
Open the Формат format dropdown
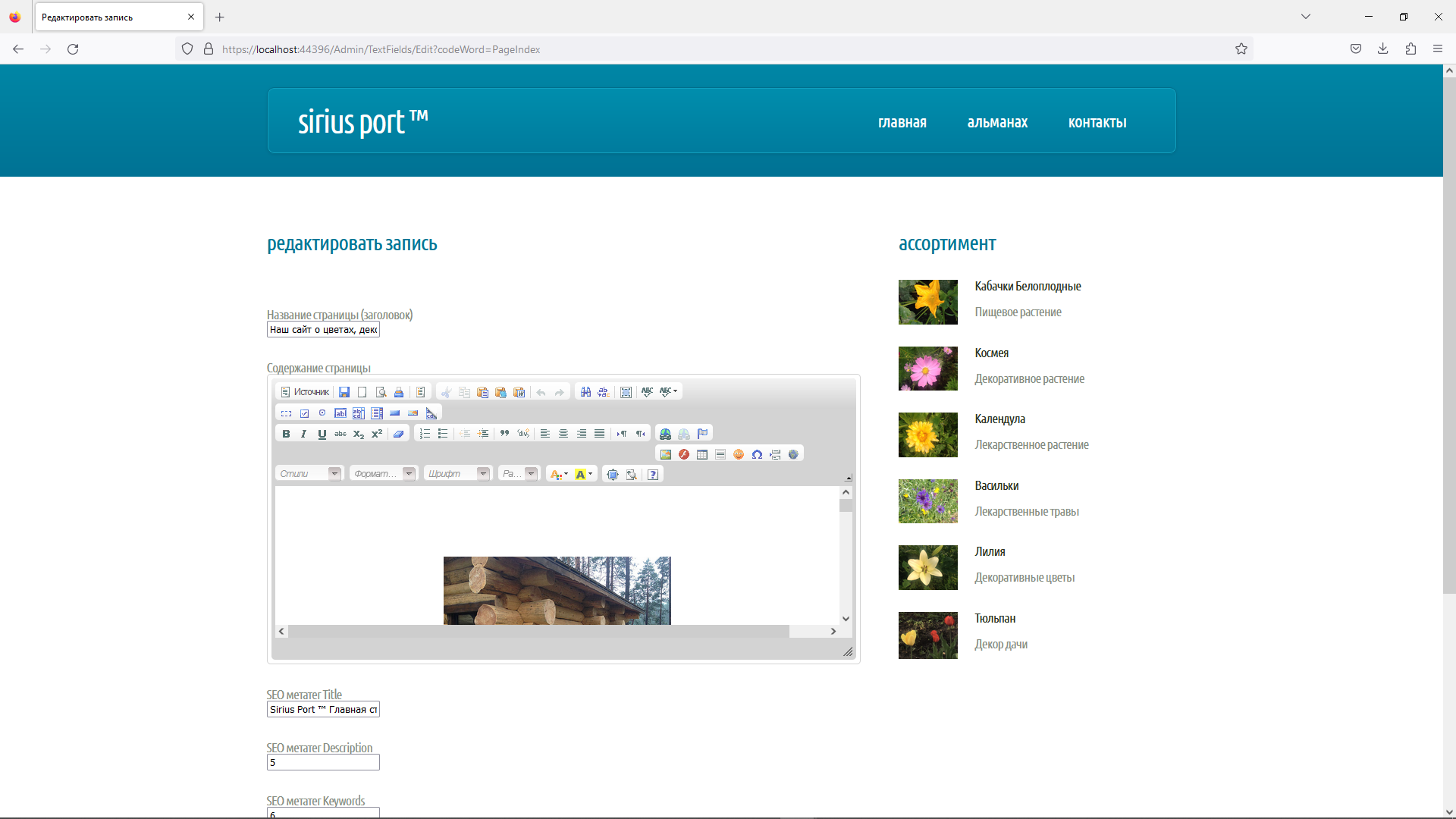(x=383, y=474)
